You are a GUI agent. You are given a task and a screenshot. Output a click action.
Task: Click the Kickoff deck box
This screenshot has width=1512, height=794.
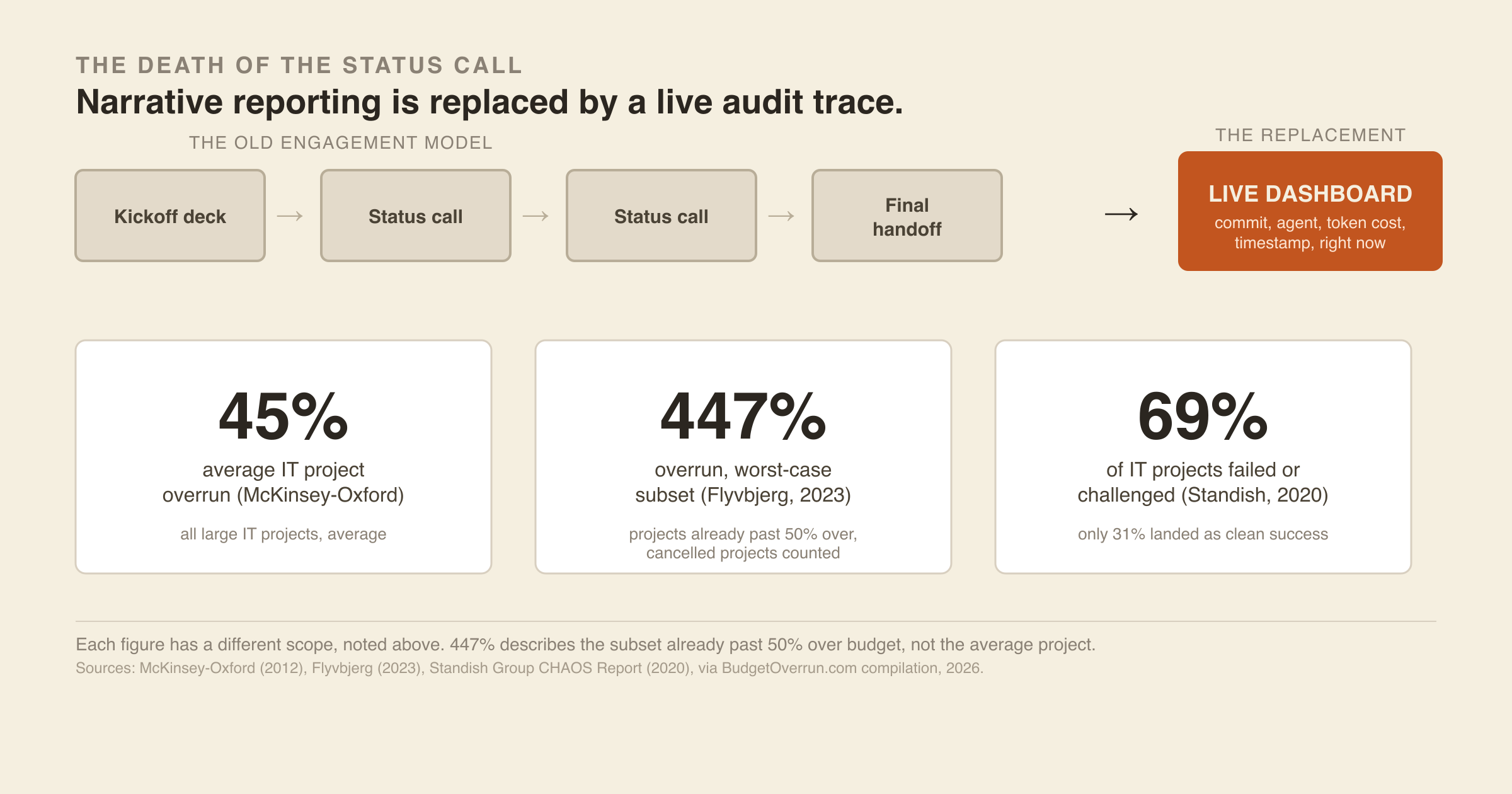point(170,216)
